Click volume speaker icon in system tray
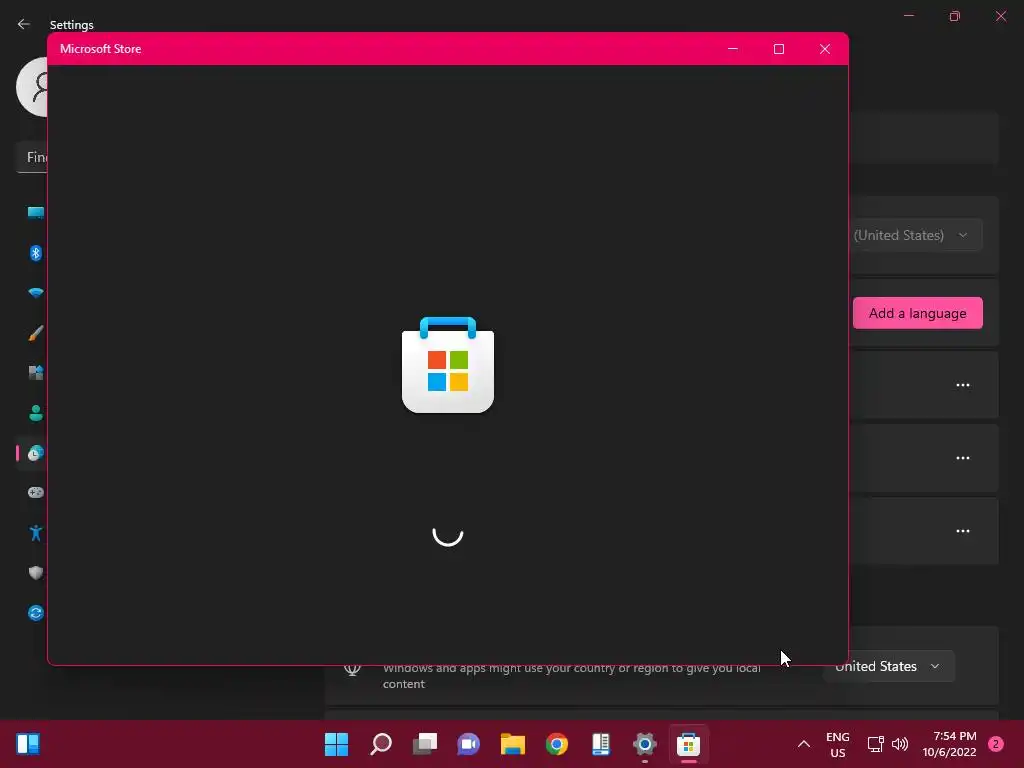 coord(900,744)
